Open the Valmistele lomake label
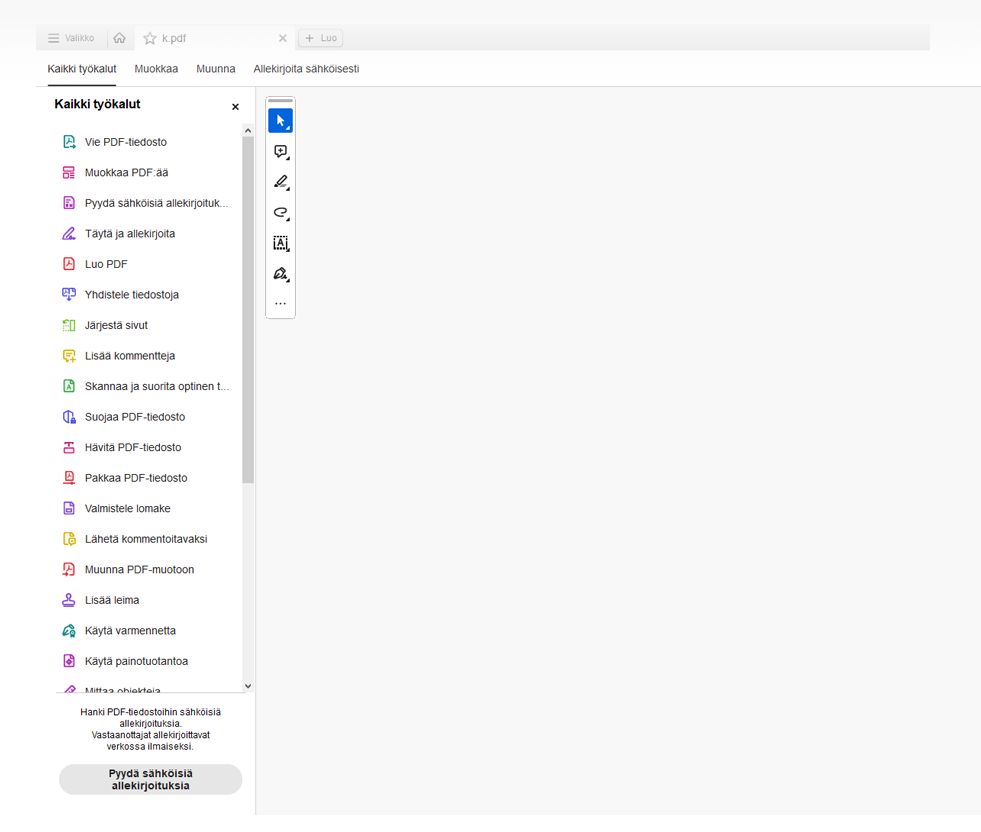Image resolution: width=981 pixels, height=832 pixels. (x=128, y=509)
